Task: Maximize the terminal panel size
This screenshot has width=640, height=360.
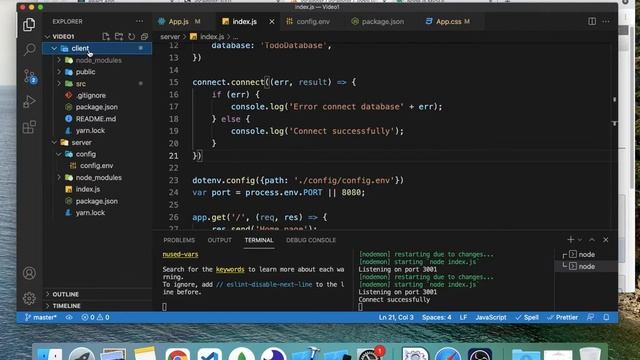Action: [x=592, y=240]
